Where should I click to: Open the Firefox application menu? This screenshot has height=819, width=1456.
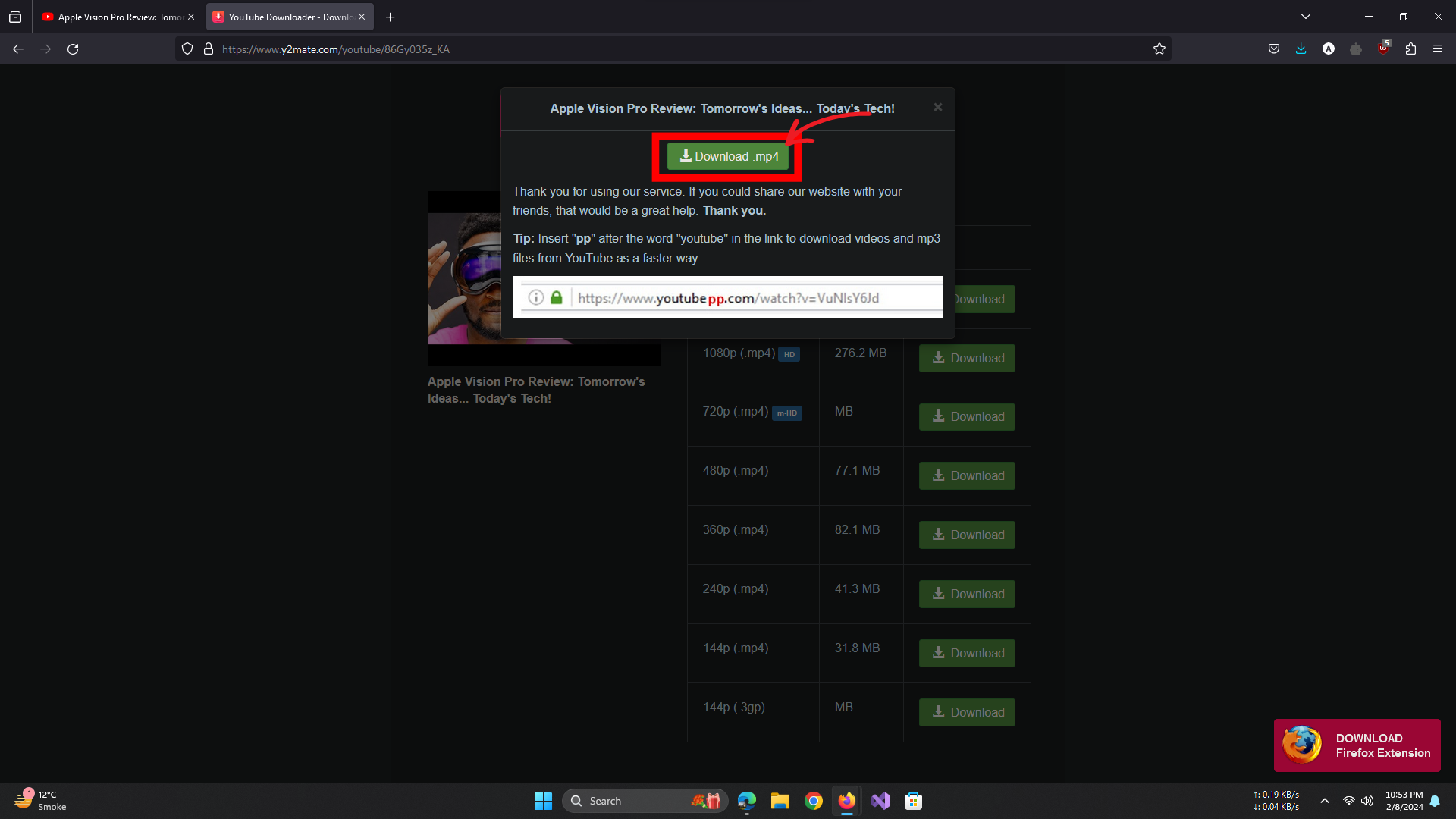pyautogui.click(x=1438, y=49)
